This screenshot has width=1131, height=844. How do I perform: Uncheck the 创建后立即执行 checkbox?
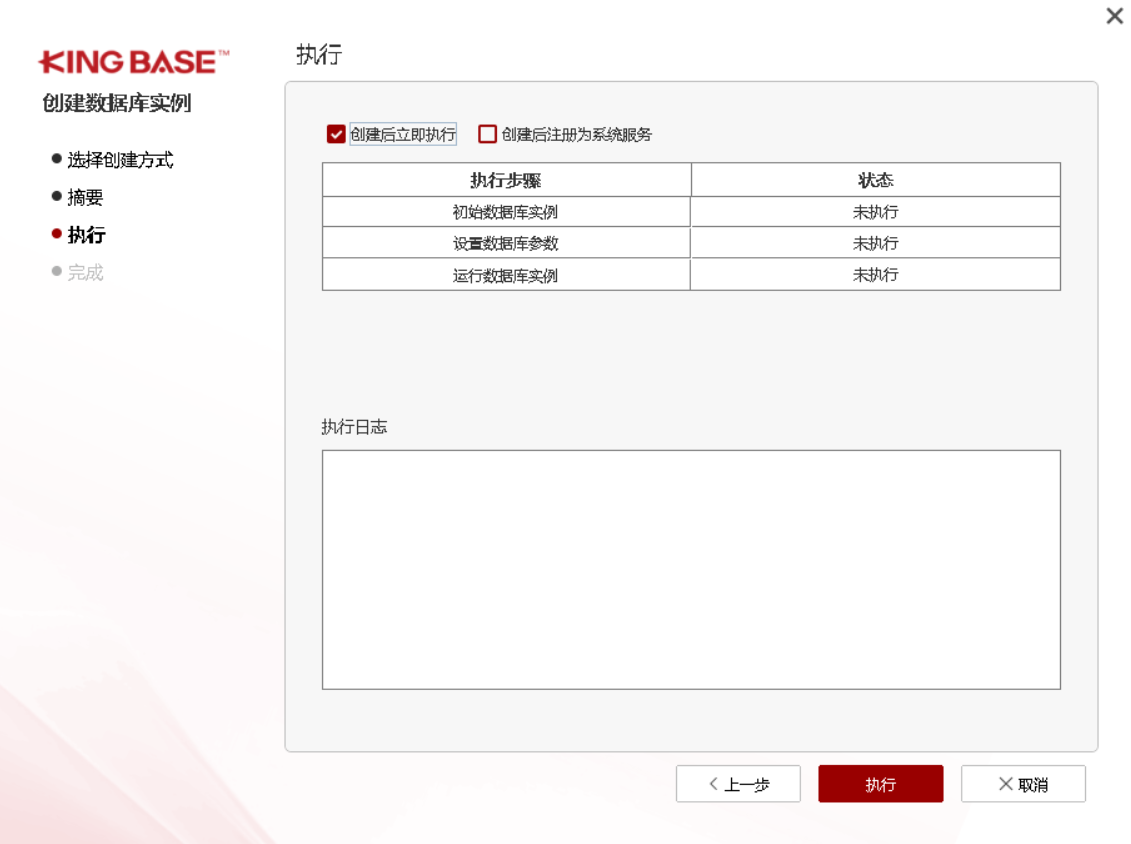click(x=336, y=134)
